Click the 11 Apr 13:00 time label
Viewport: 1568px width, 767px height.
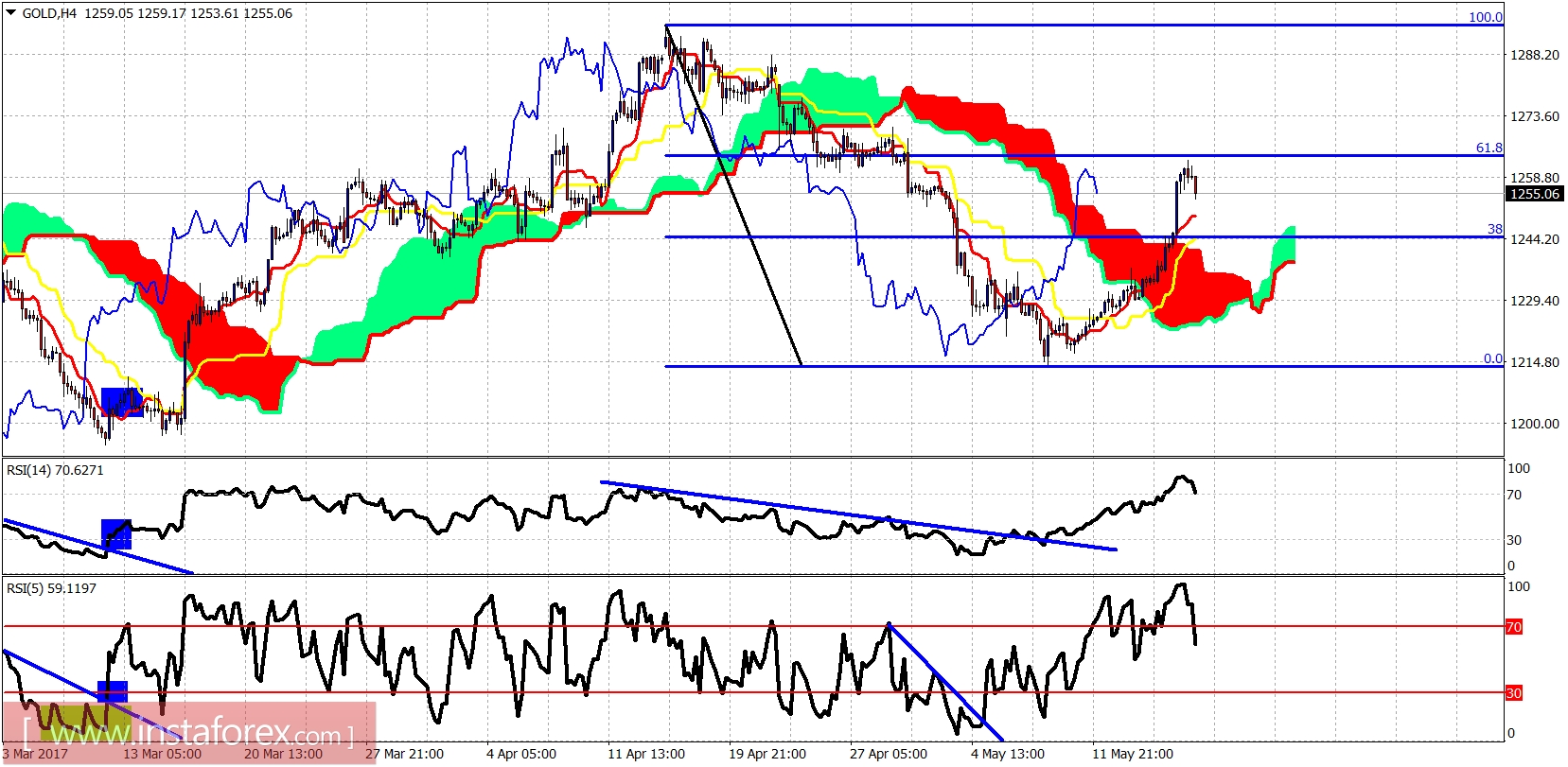point(646,754)
